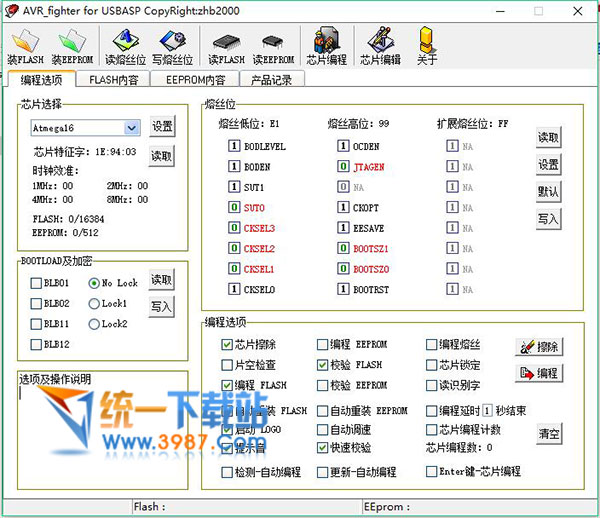
Task: Click the 擦除 erase button with eraser icon
Action: [x=539, y=347]
